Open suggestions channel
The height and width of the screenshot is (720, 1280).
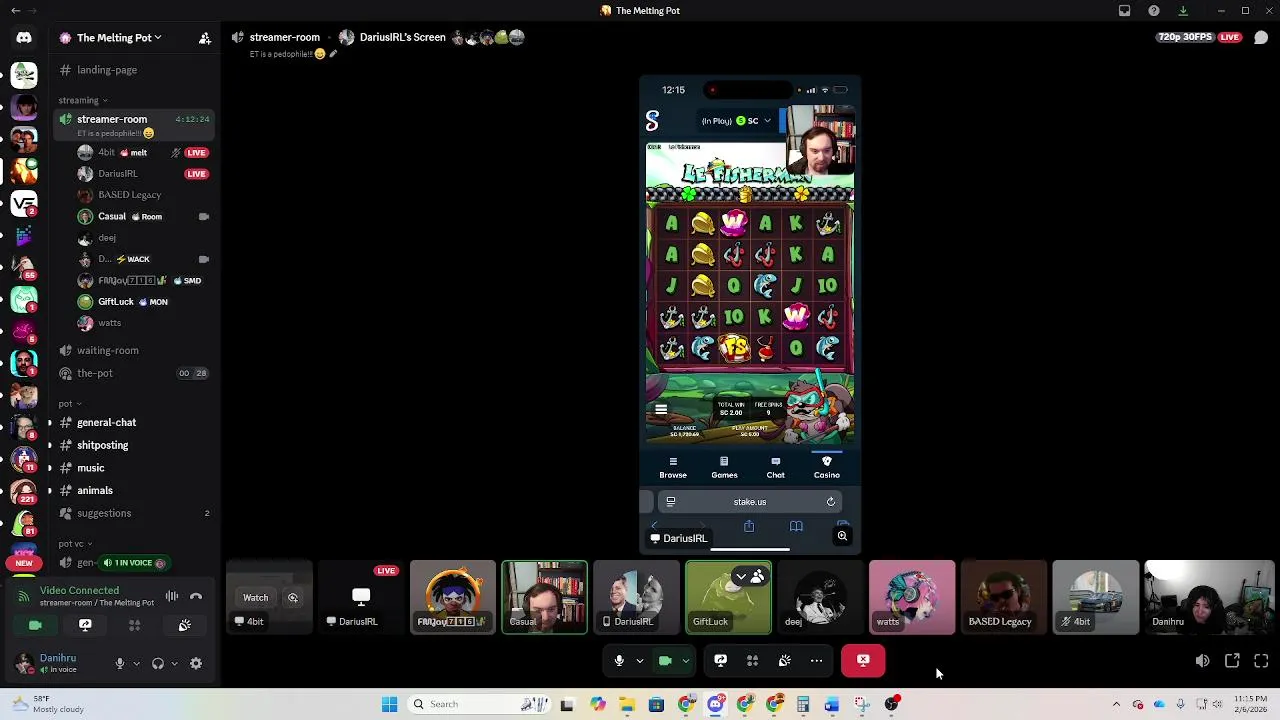tap(133, 513)
